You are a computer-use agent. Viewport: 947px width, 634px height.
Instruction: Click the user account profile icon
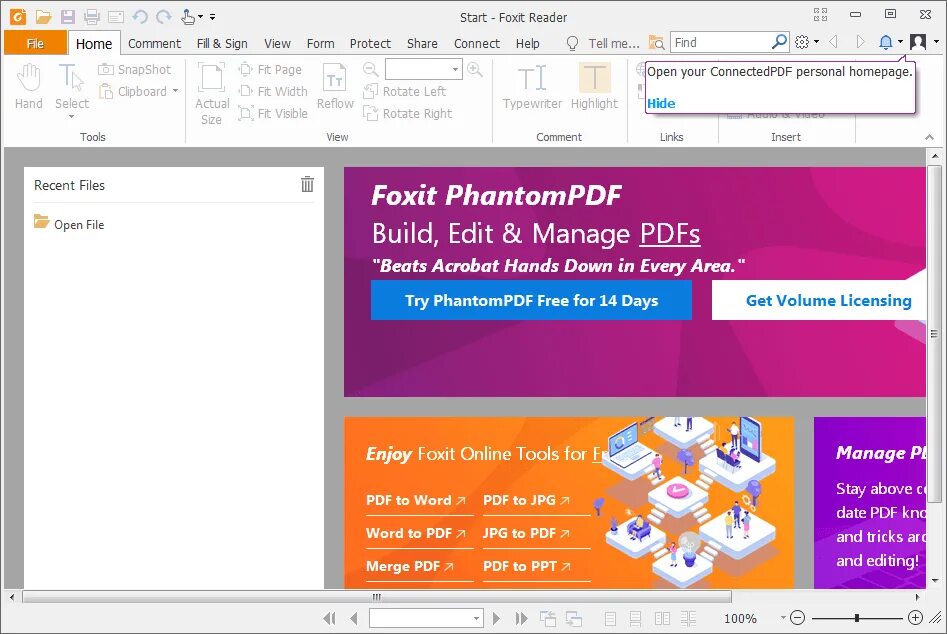click(x=918, y=42)
